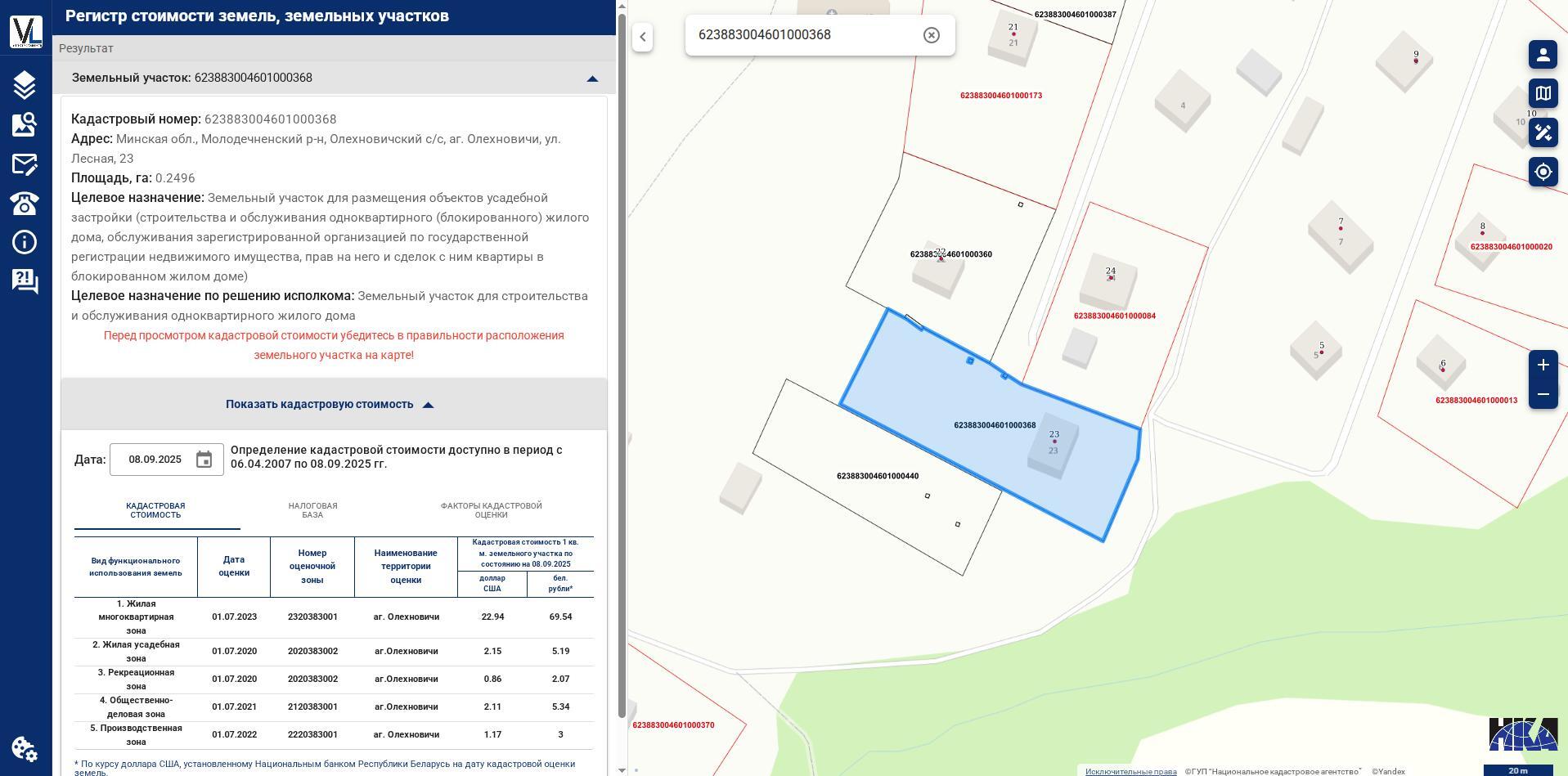This screenshot has height=776, width=1568.
Task: Collapse the side panel with left chevron
Action: click(x=643, y=37)
